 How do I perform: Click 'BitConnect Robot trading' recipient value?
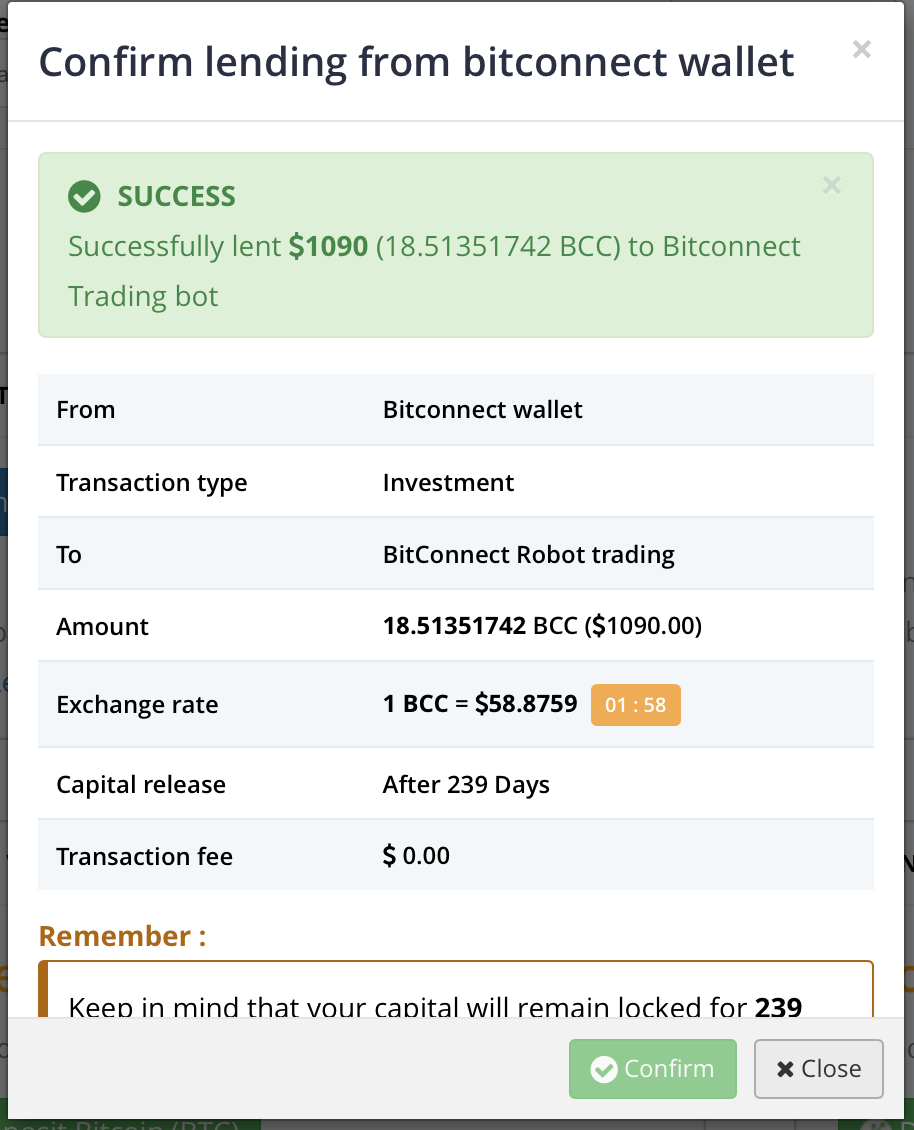(x=528, y=555)
